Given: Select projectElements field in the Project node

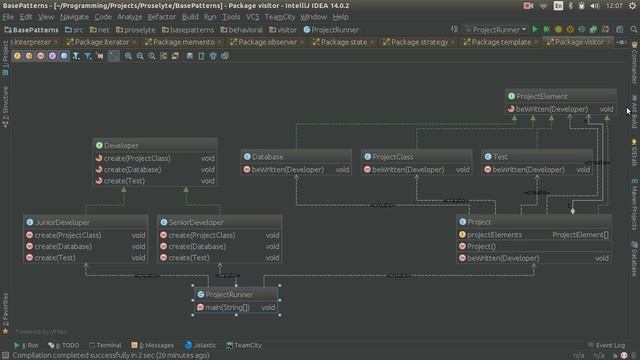Looking at the screenshot, I should [x=534, y=235].
